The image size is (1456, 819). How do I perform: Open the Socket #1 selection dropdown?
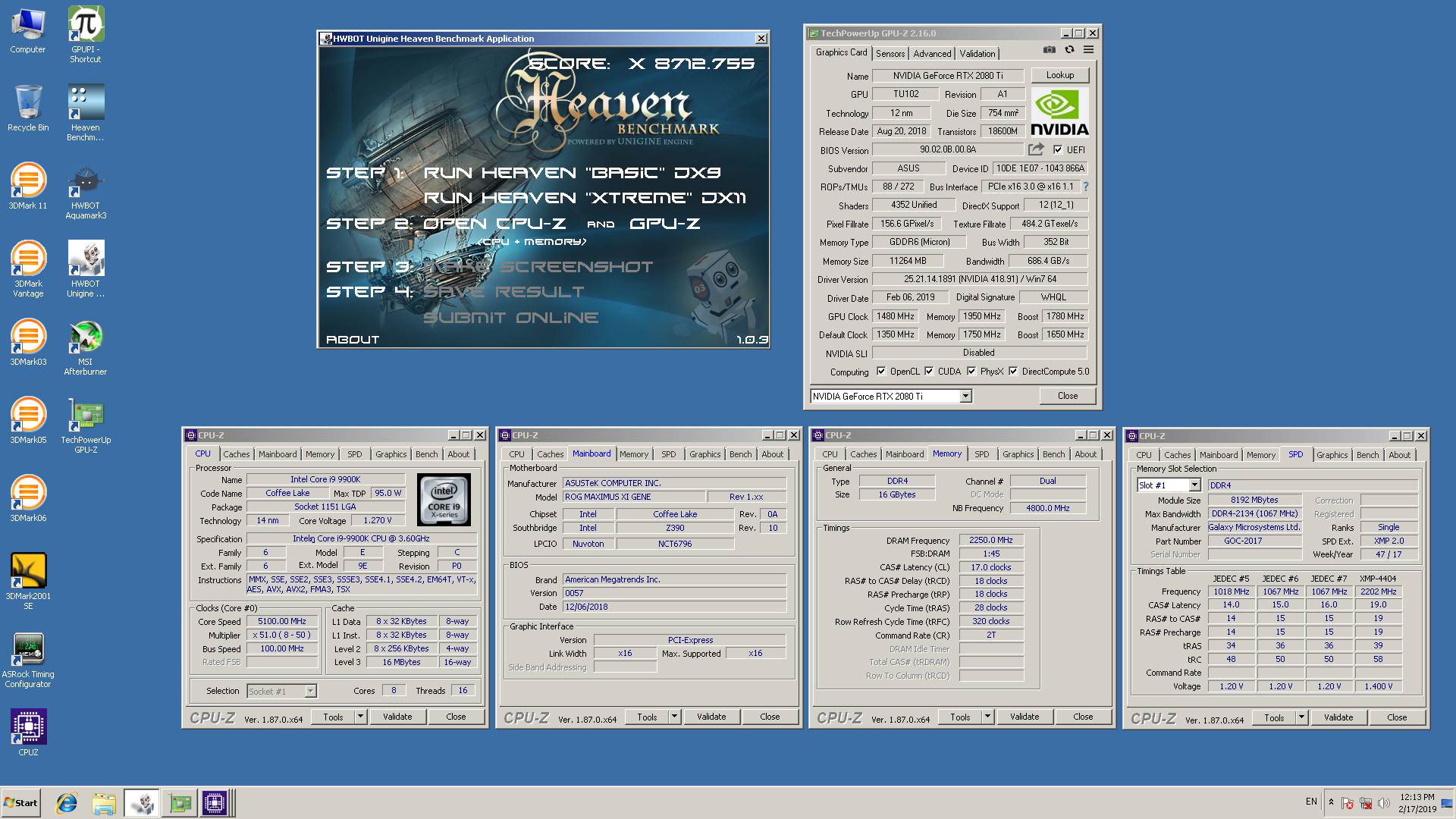[x=309, y=691]
